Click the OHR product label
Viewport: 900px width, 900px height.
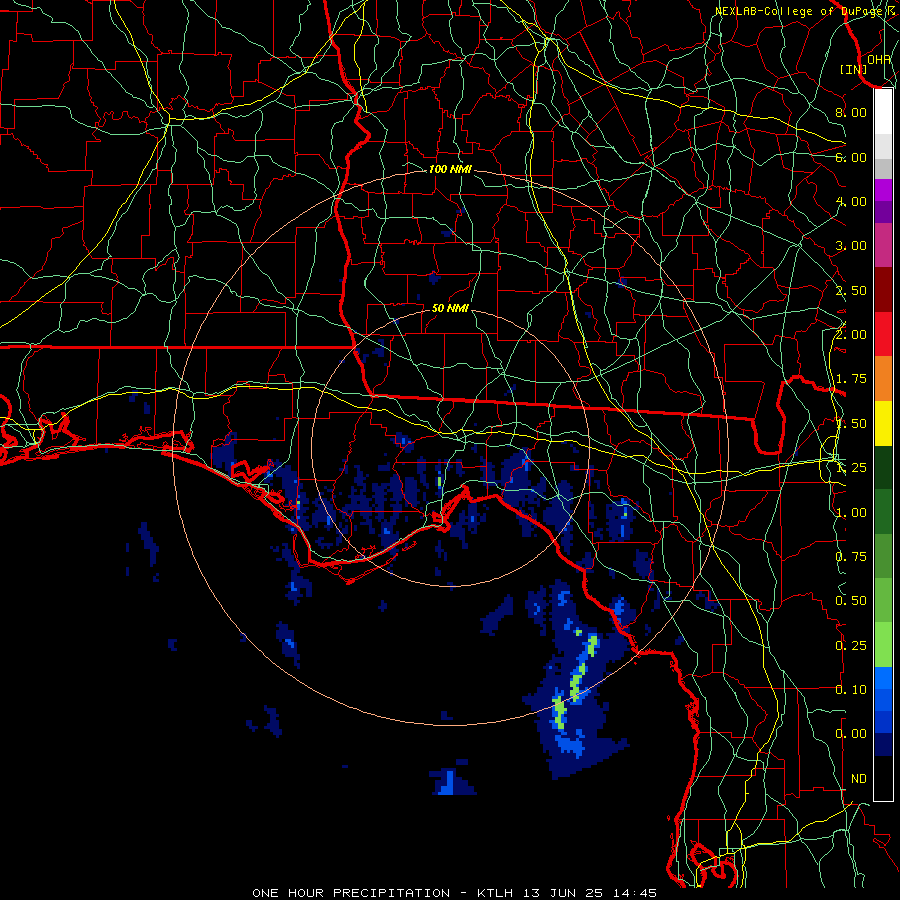(879, 60)
